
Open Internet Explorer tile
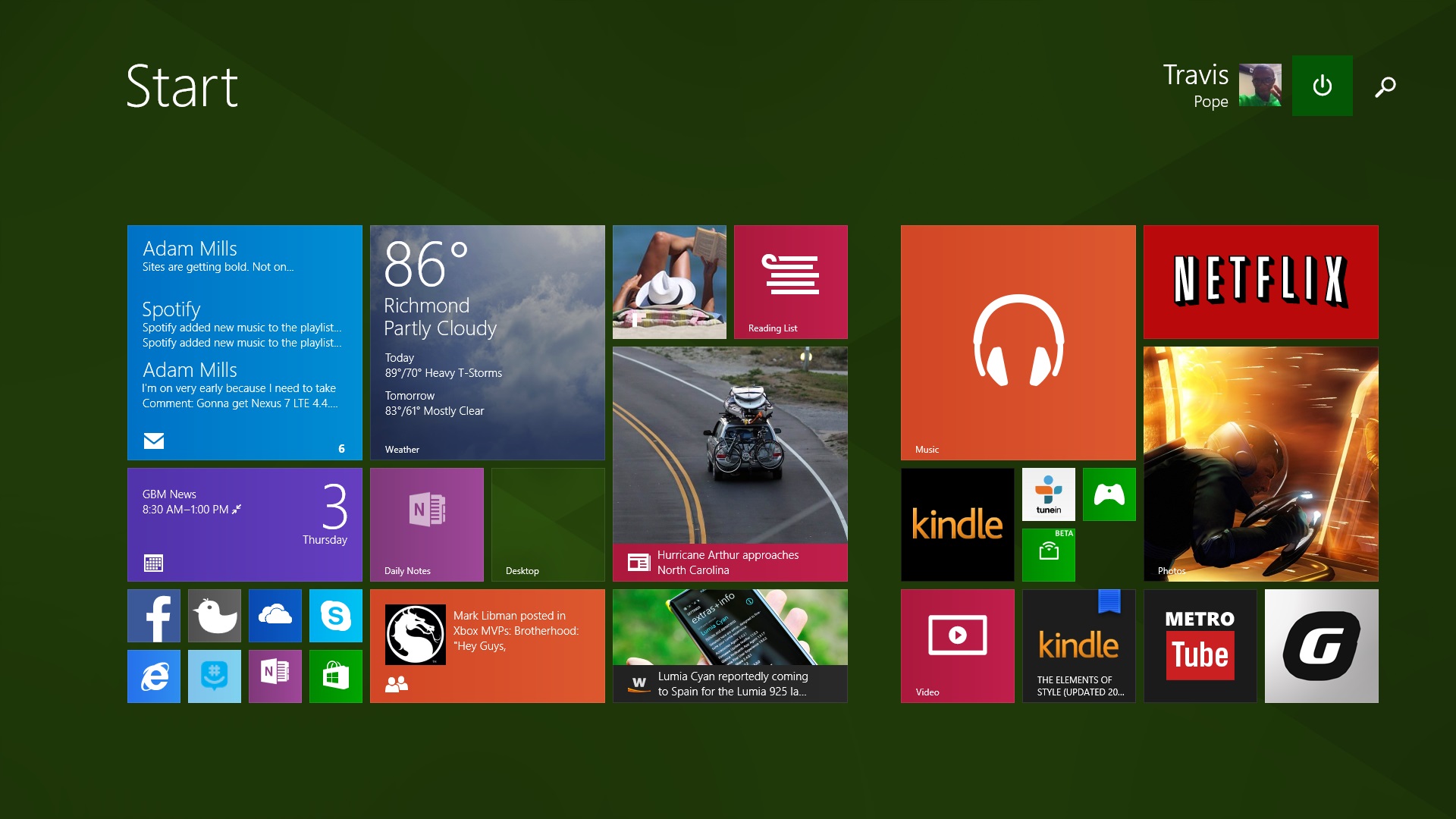tap(154, 676)
